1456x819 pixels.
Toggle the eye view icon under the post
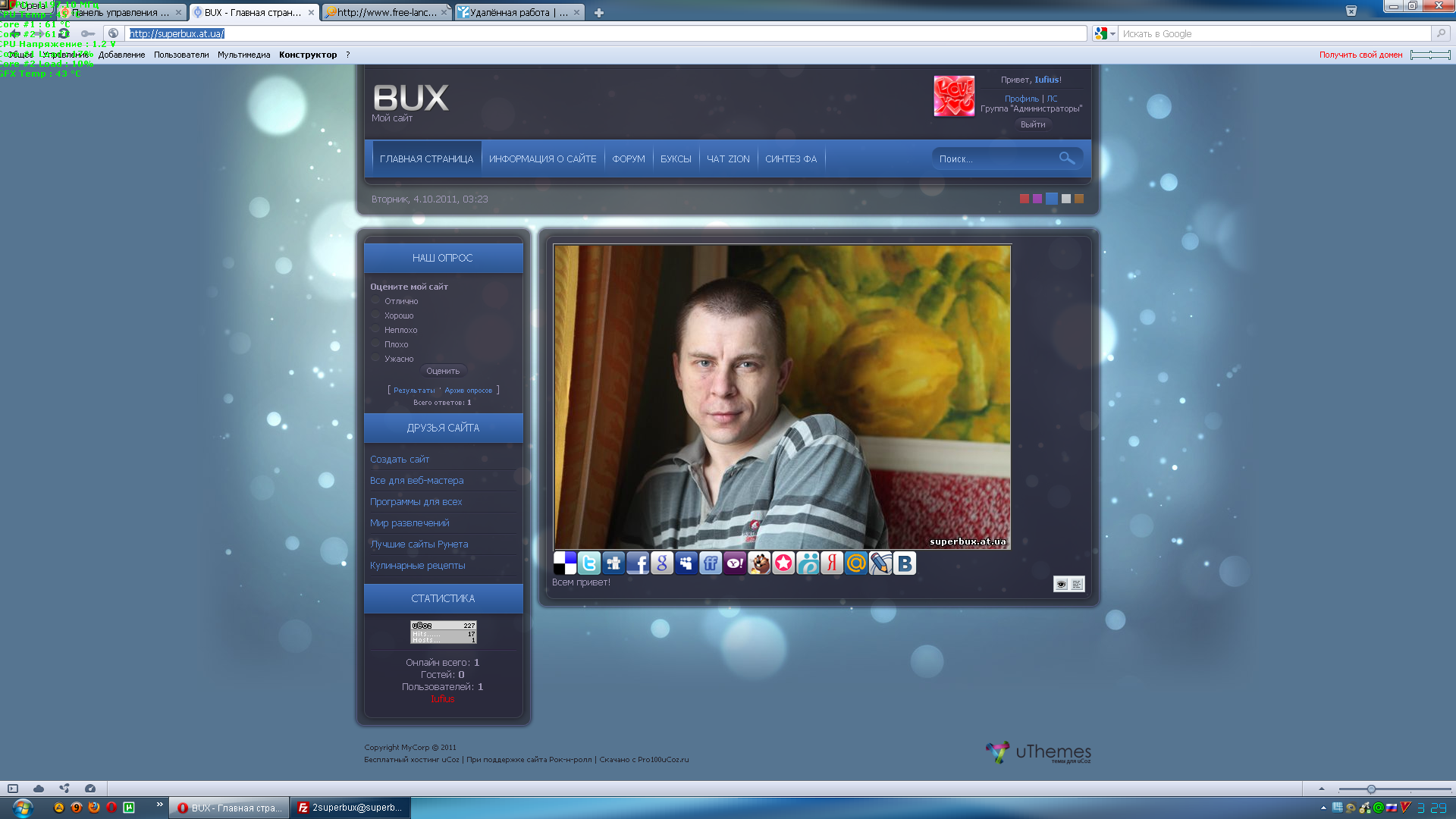[x=1061, y=584]
